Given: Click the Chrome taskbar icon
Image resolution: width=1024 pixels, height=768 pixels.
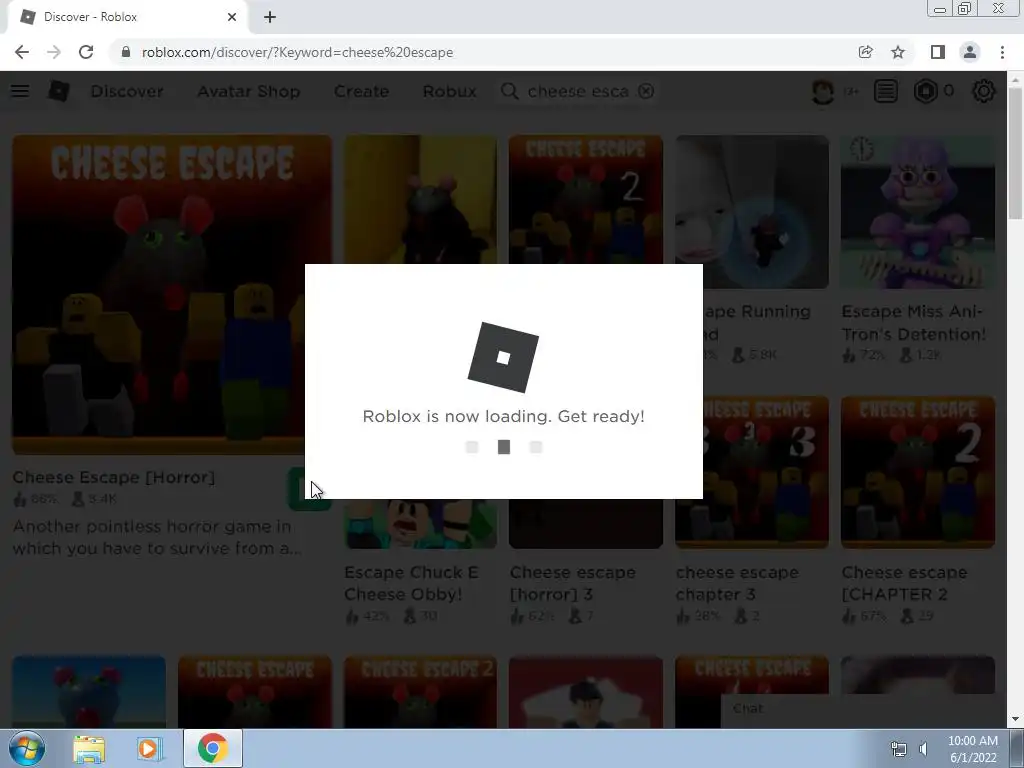Looking at the screenshot, I should pos(213,748).
